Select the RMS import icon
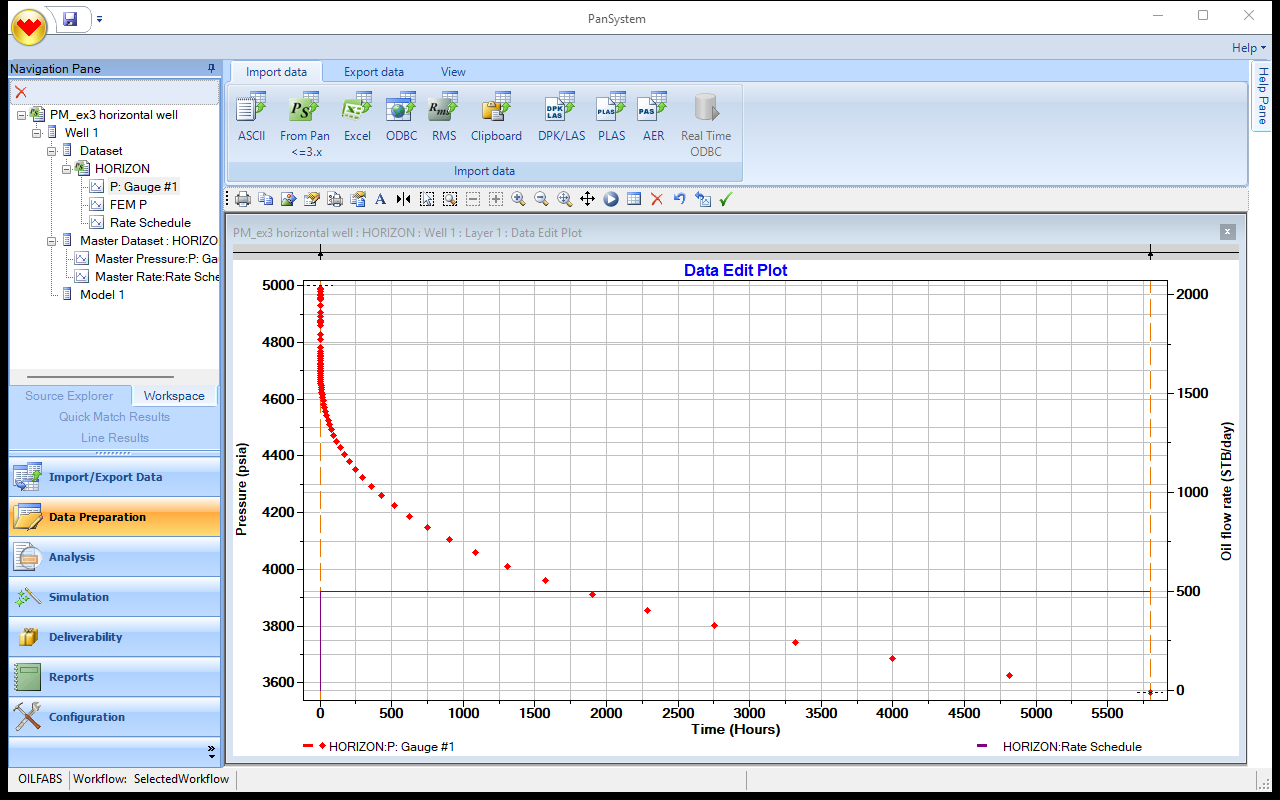The height and width of the screenshot is (800, 1280). pyautogui.click(x=443, y=117)
